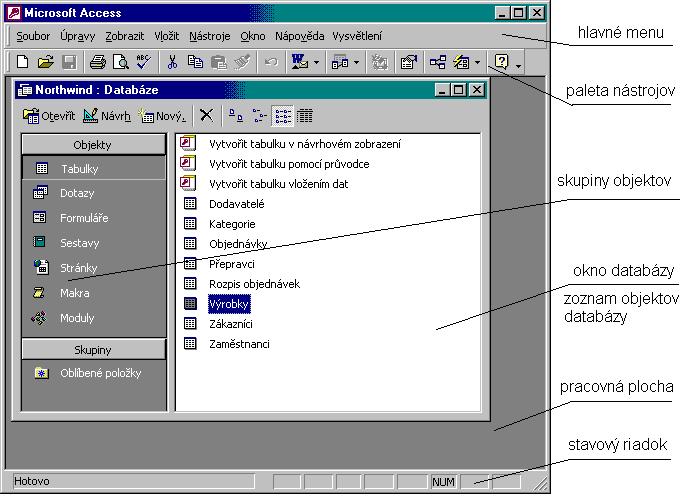Switch to Large Icons view
Viewport: 687px width, 496px height.
(x=236, y=116)
